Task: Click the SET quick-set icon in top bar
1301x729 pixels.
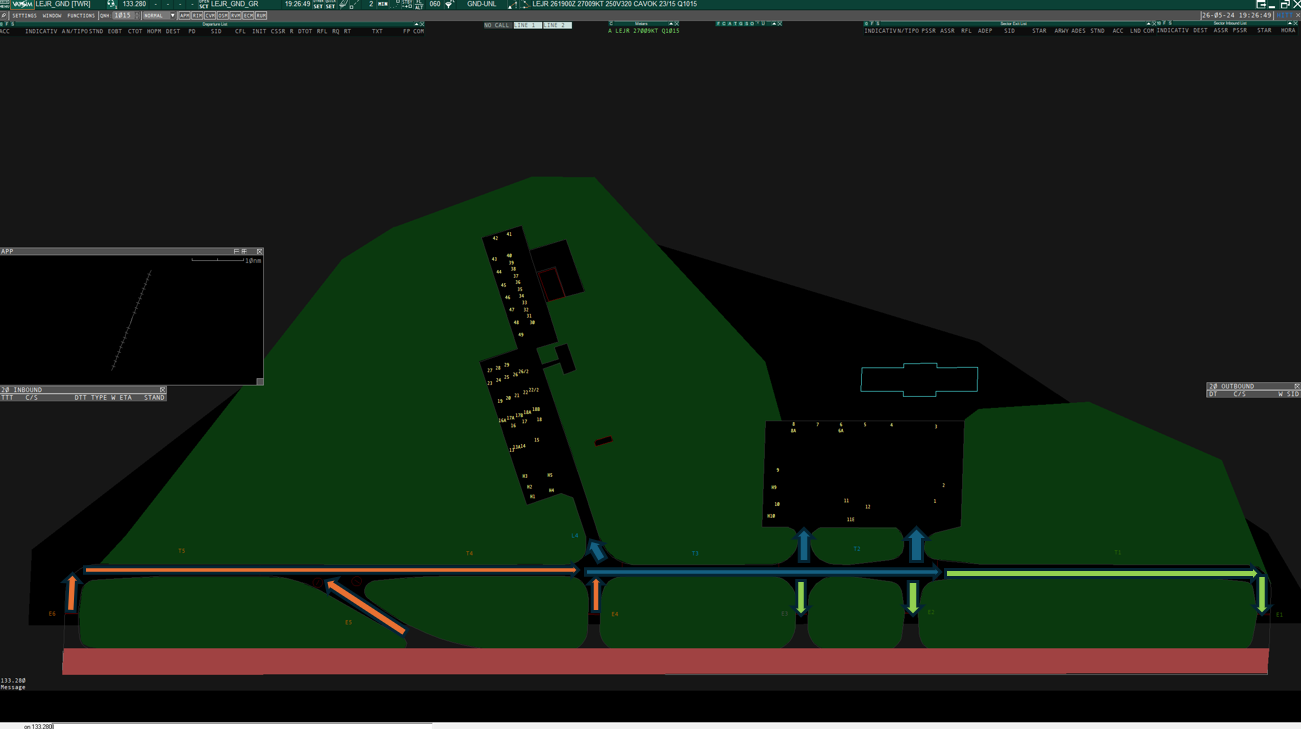Action: tap(331, 4)
